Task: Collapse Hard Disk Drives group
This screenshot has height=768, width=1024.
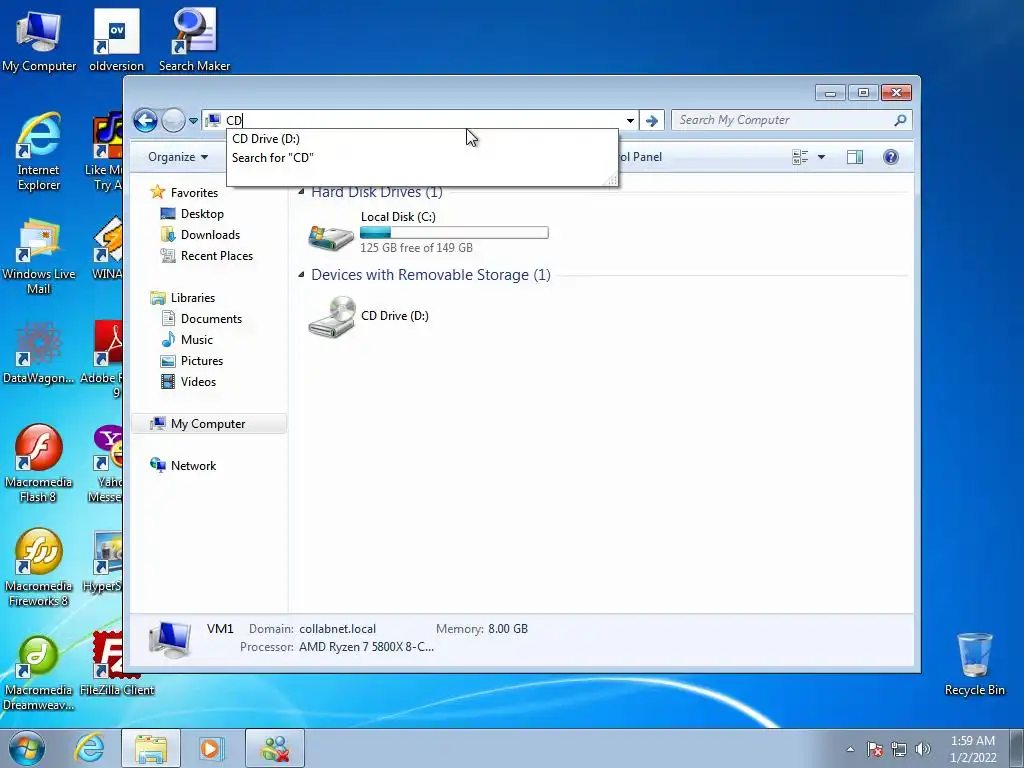Action: coord(302,192)
